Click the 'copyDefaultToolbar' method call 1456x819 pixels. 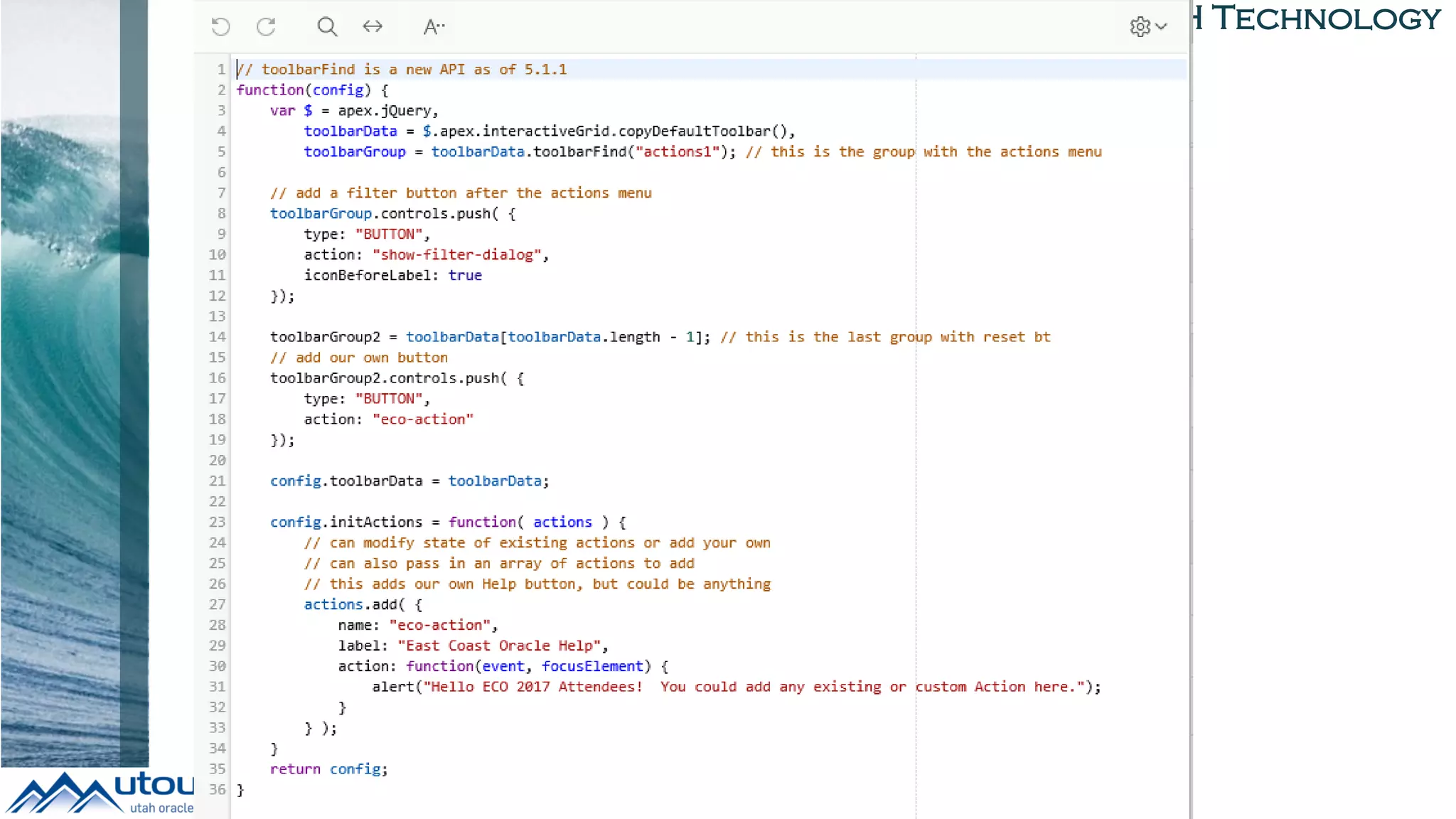pos(694,132)
